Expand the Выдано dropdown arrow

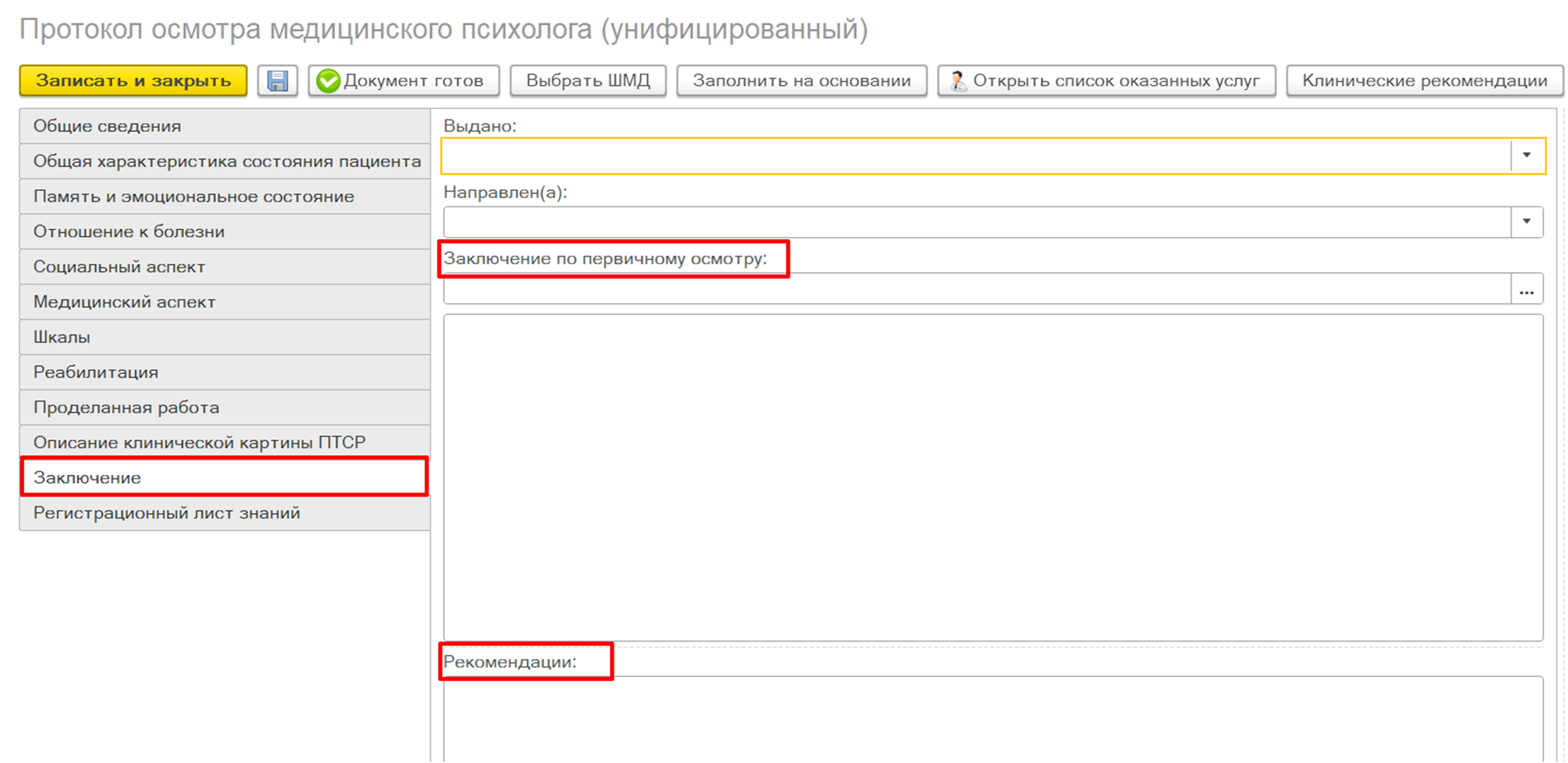click(1526, 156)
